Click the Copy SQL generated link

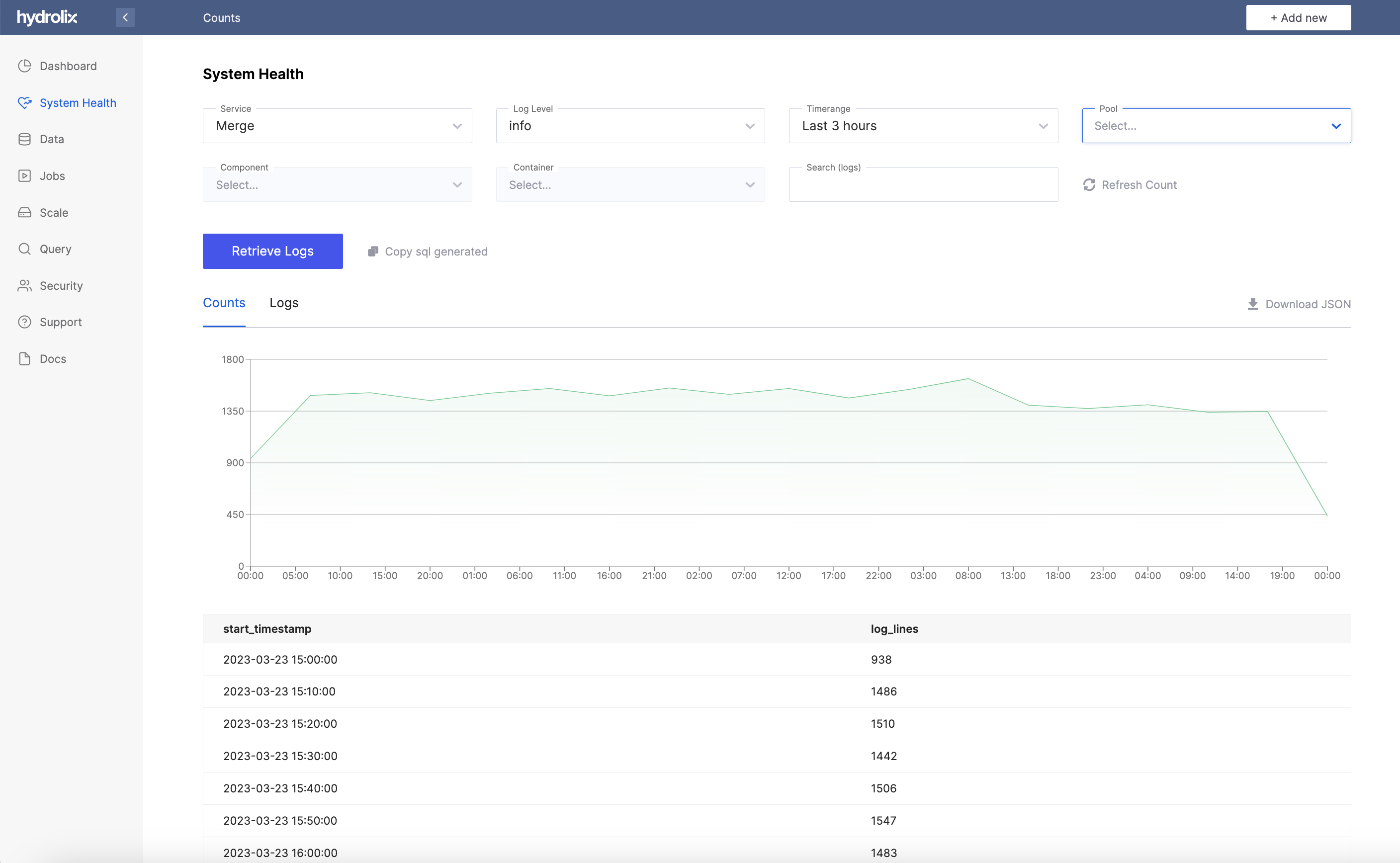coord(427,251)
